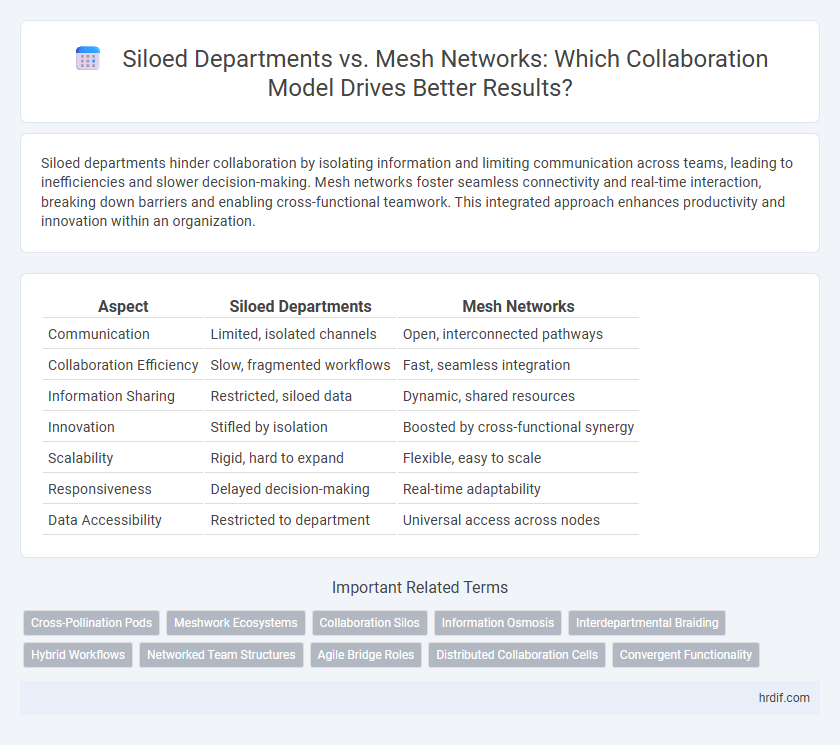840x745 pixels.
Task: Open the Agile Bridge Roles tag
Action: (366, 654)
